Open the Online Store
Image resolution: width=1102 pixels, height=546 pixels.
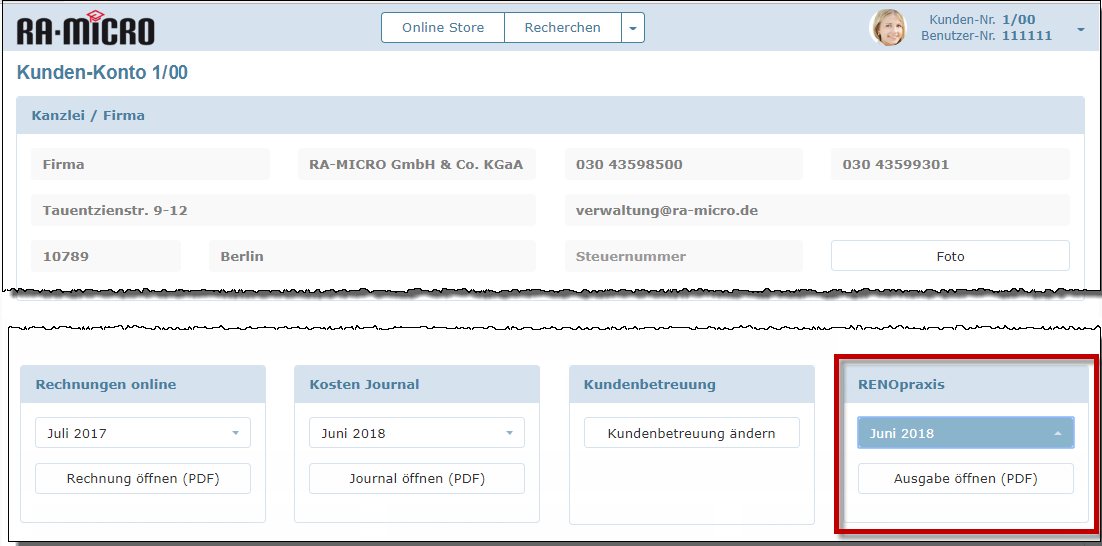[443, 28]
